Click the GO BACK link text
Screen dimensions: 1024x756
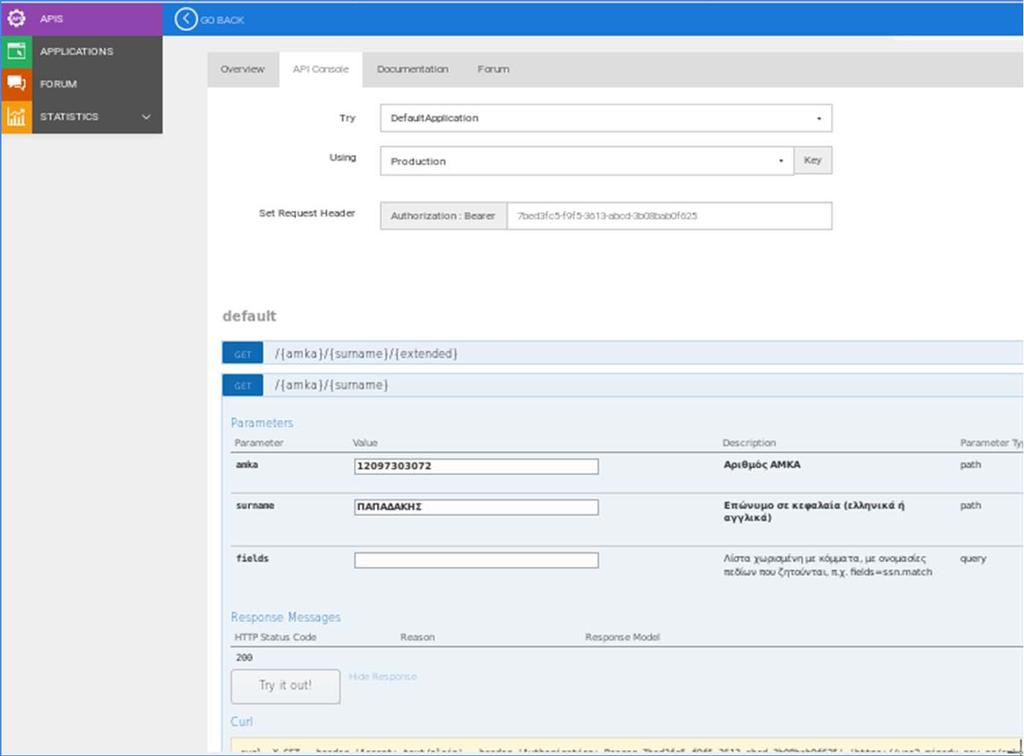[x=222, y=20]
